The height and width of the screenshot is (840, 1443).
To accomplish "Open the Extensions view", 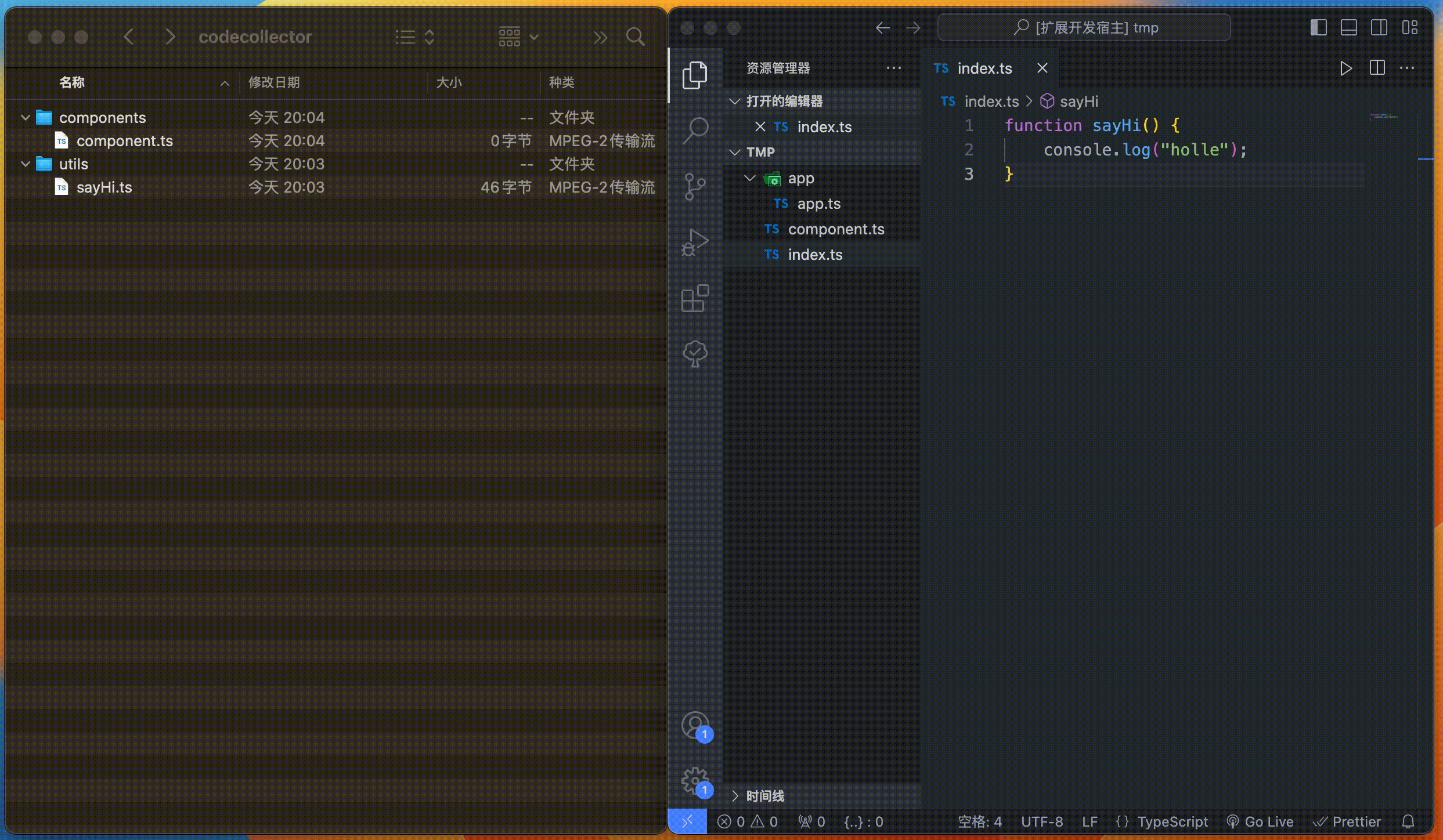I will (695, 298).
